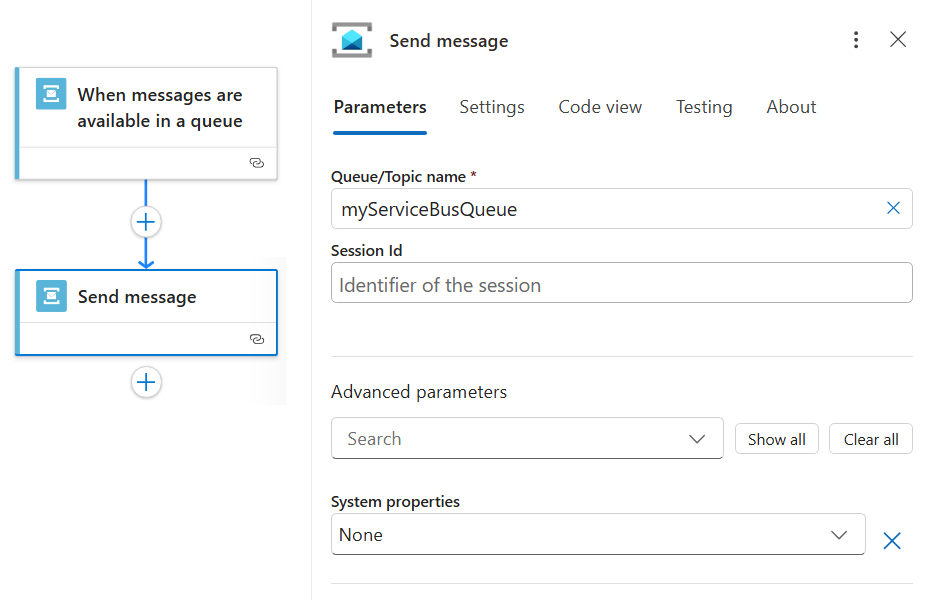Click the copy icon on the trigger card
The height and width of the screenshot is (600, 950).
tap(258, 162)
